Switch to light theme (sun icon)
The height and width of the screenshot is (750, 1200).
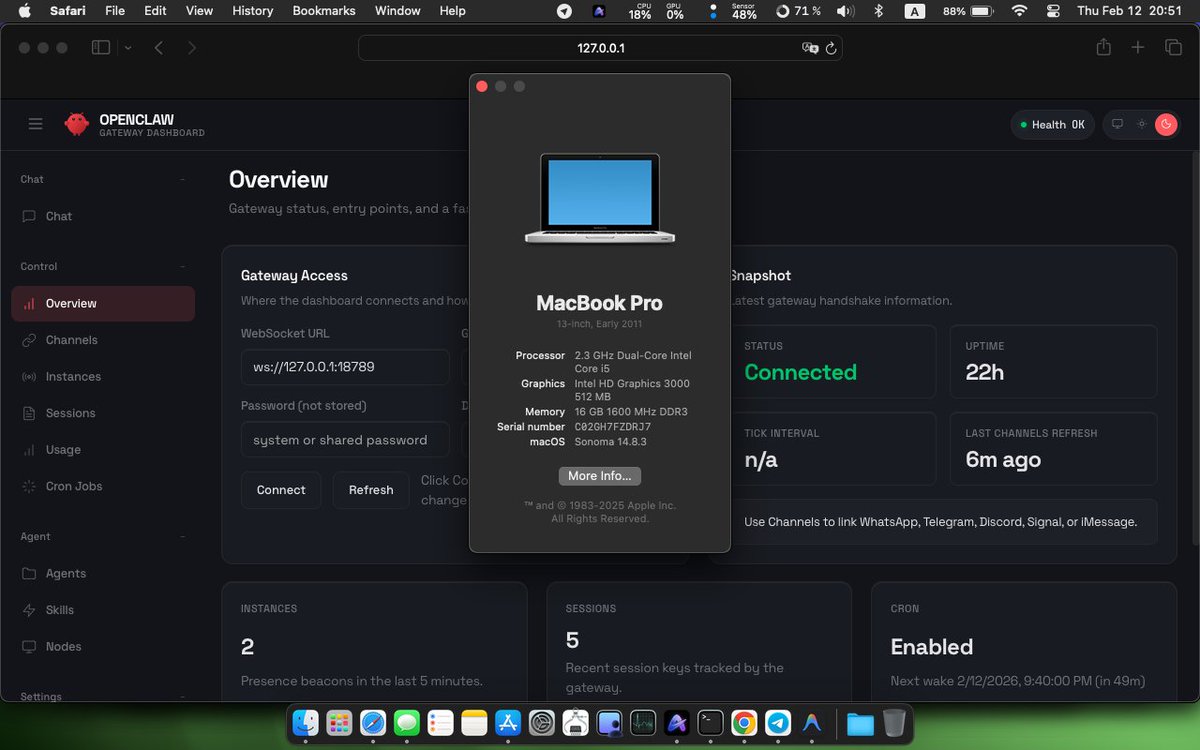1141,124
